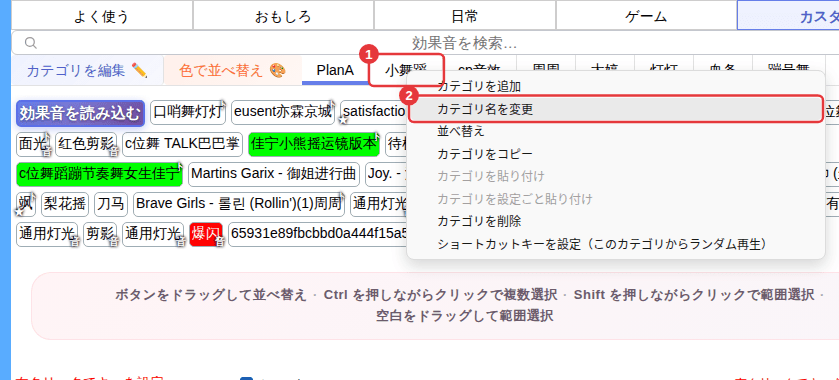This screenshot has height=380, width=839.
Task: Click the 面光 sound button
Action: pos(33,144)
